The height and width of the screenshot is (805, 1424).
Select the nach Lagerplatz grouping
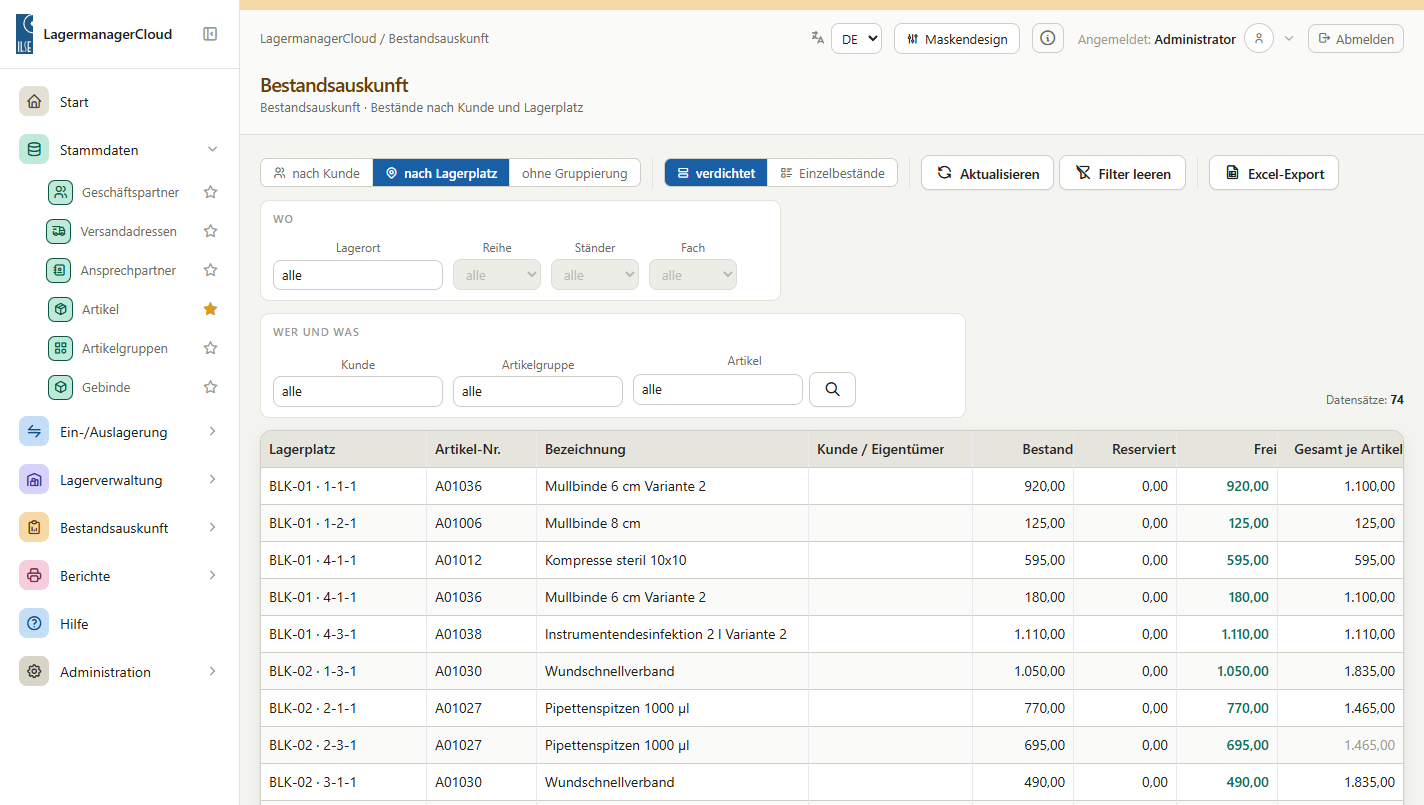(441, 173)
